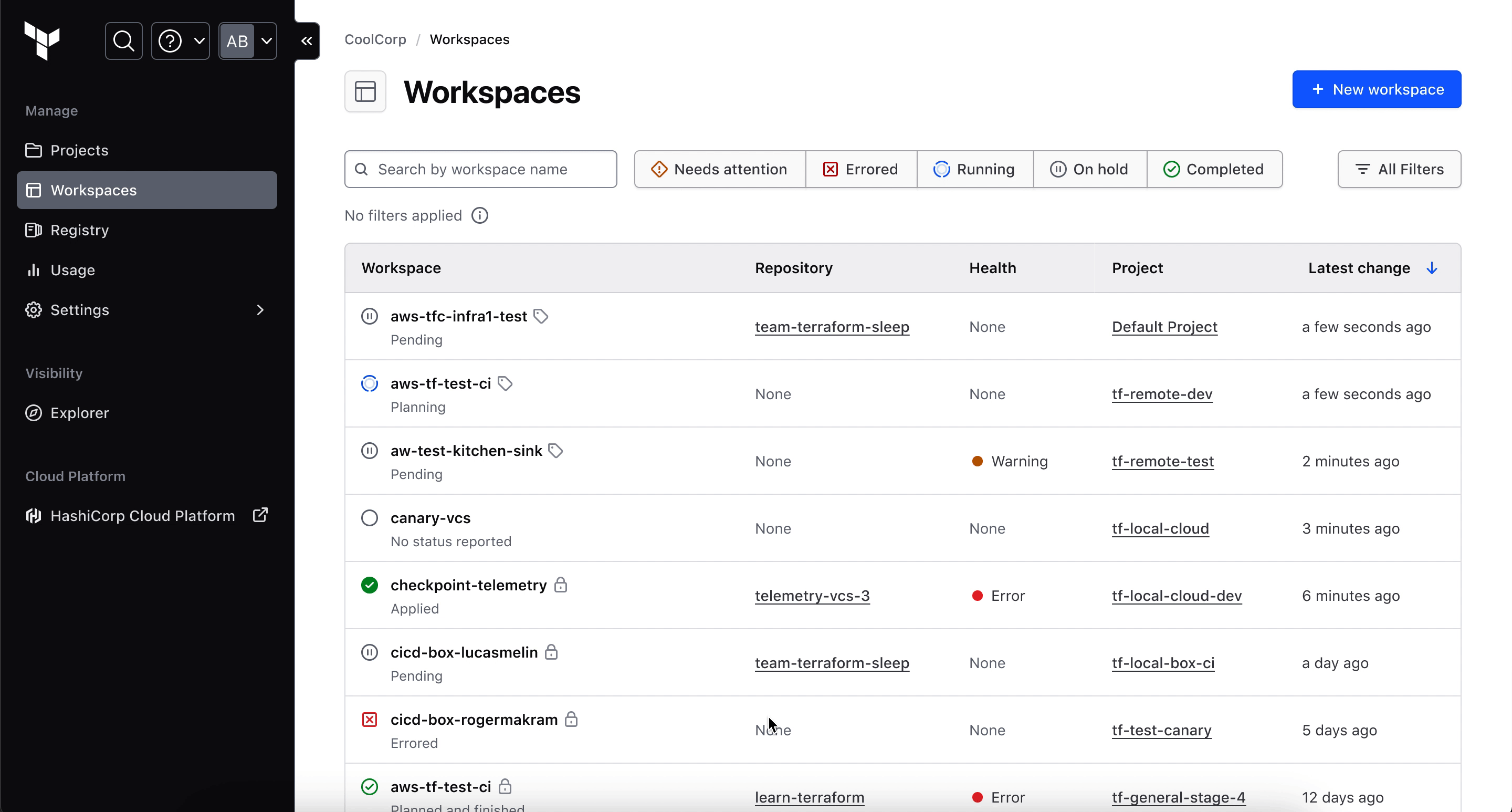Image resolution: width=1512 pixels, height=812 pixels.
Task: Click the New workspace button
Action: click(x=1376, y=89)
